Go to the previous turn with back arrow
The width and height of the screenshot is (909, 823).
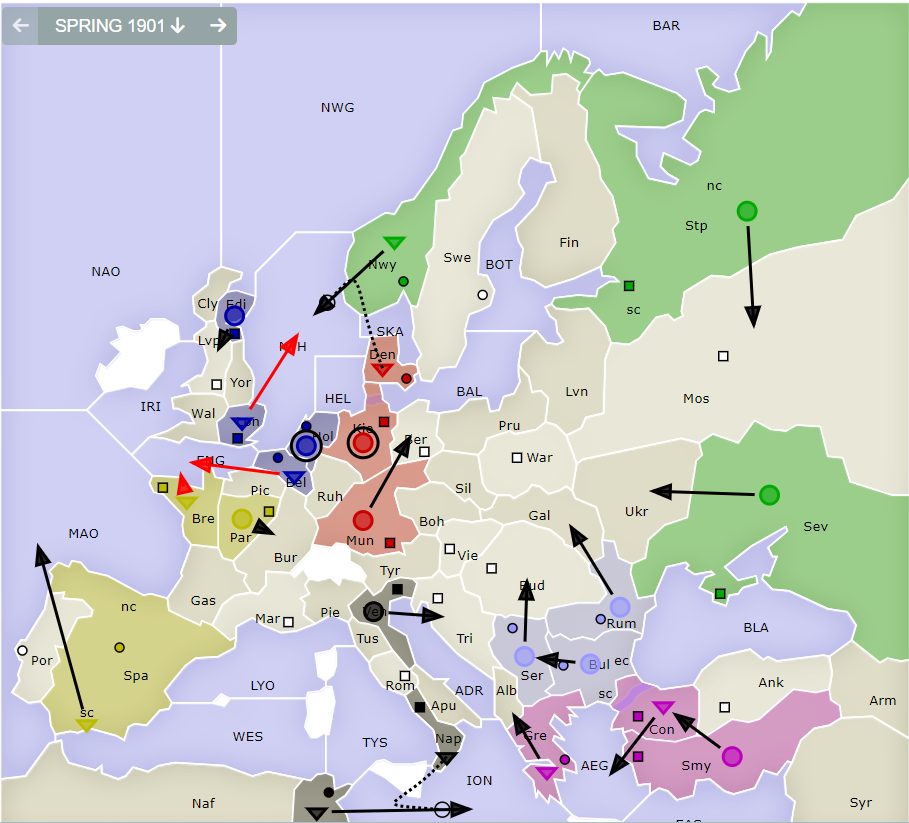click(21, 26)
